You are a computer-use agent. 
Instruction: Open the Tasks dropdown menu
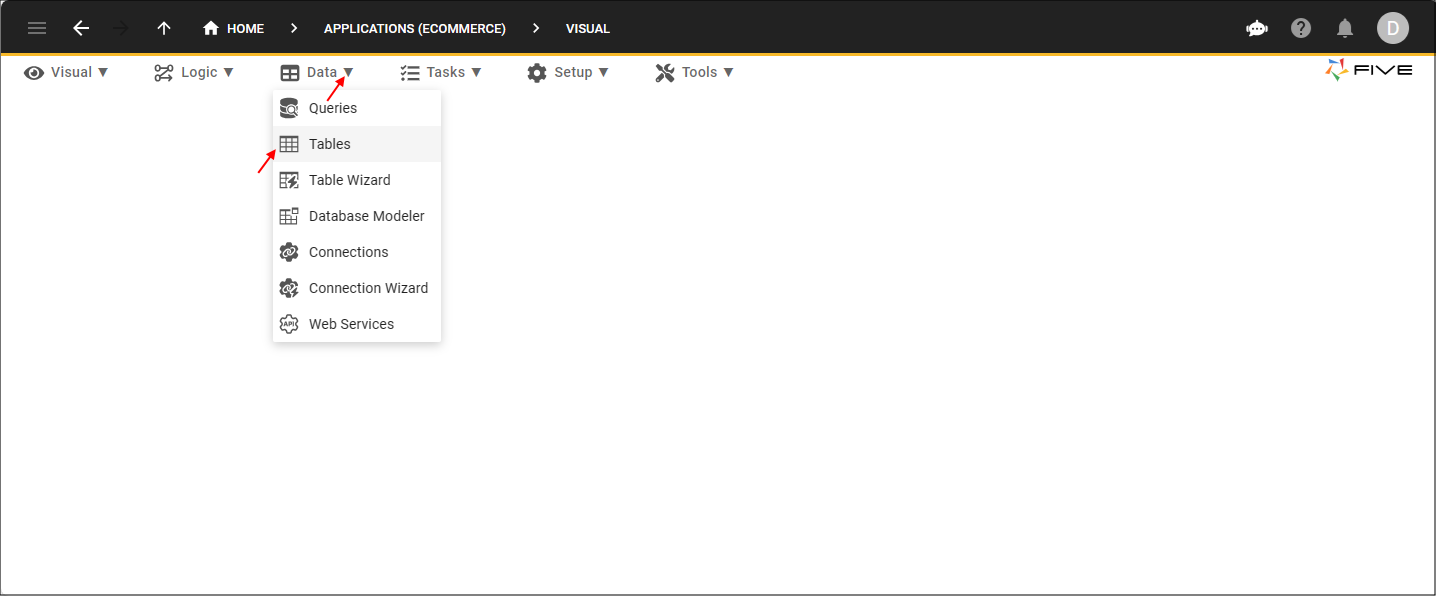[441, 72]
